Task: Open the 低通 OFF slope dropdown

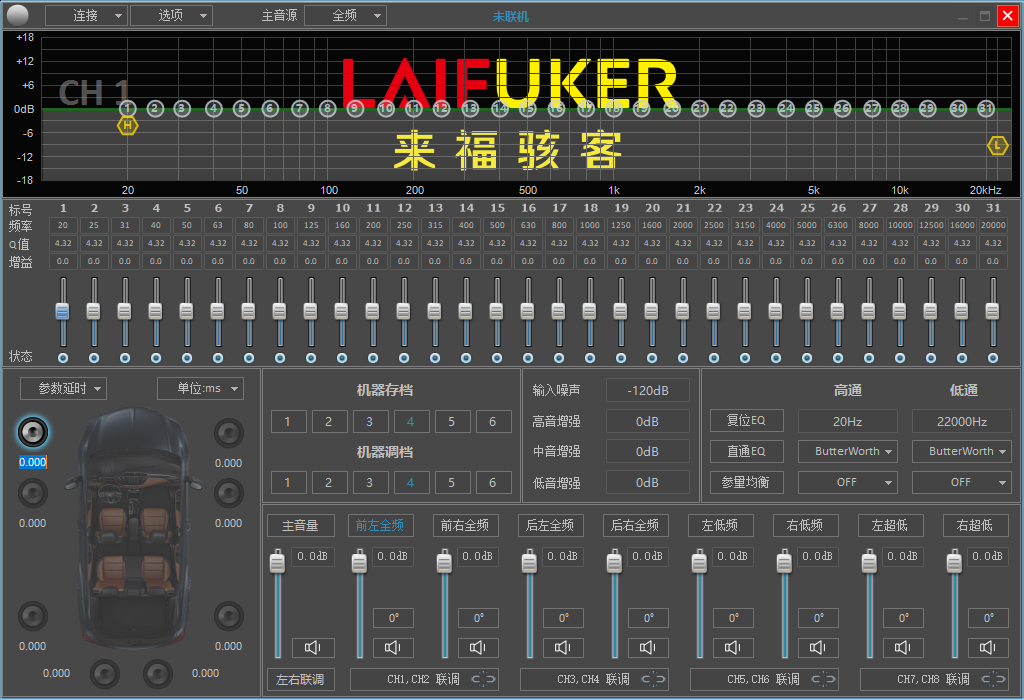Action: click(x=962, y=483)
